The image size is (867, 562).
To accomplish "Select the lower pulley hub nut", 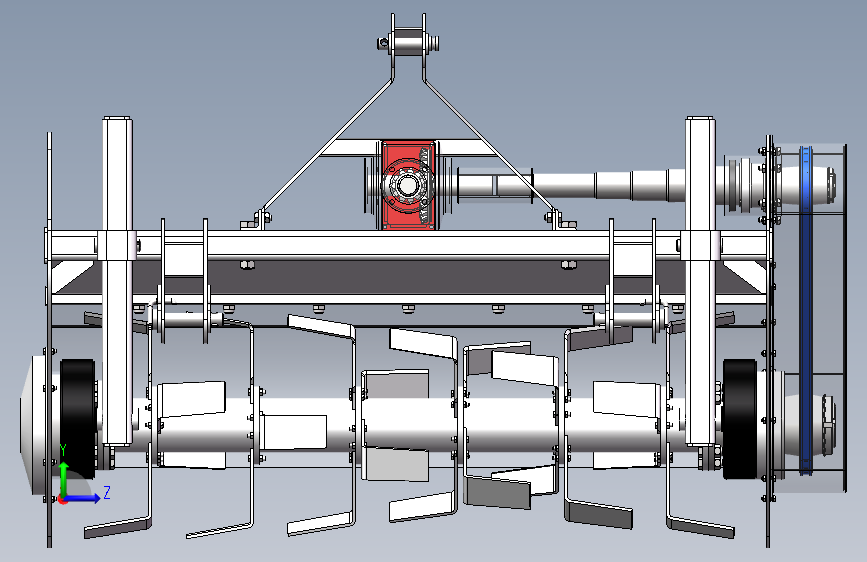I will pyautogui.click(x=828, y=426).
